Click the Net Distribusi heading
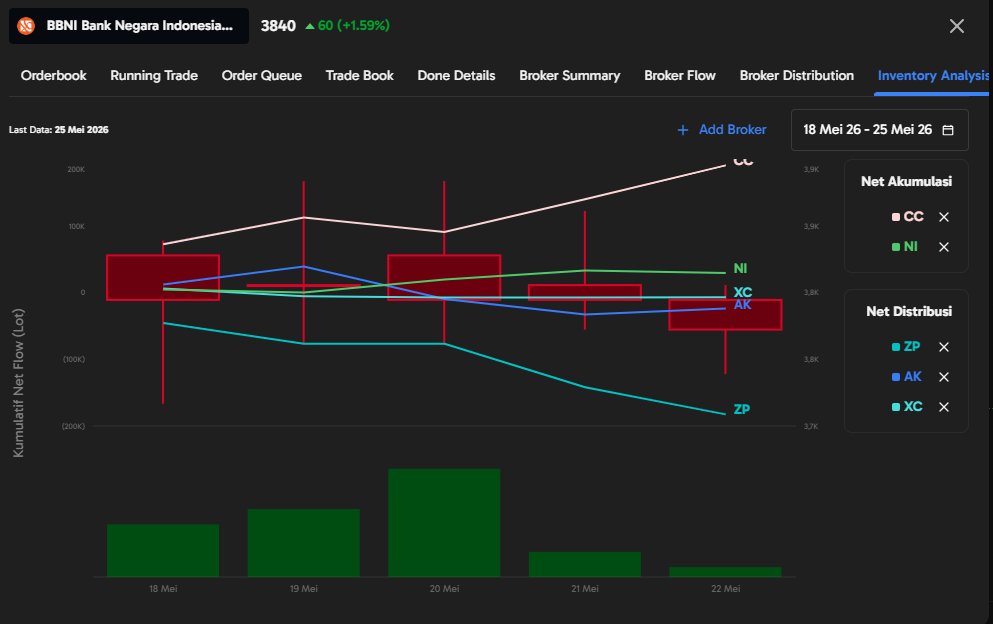The image size is (993, 624). point(909,311)
